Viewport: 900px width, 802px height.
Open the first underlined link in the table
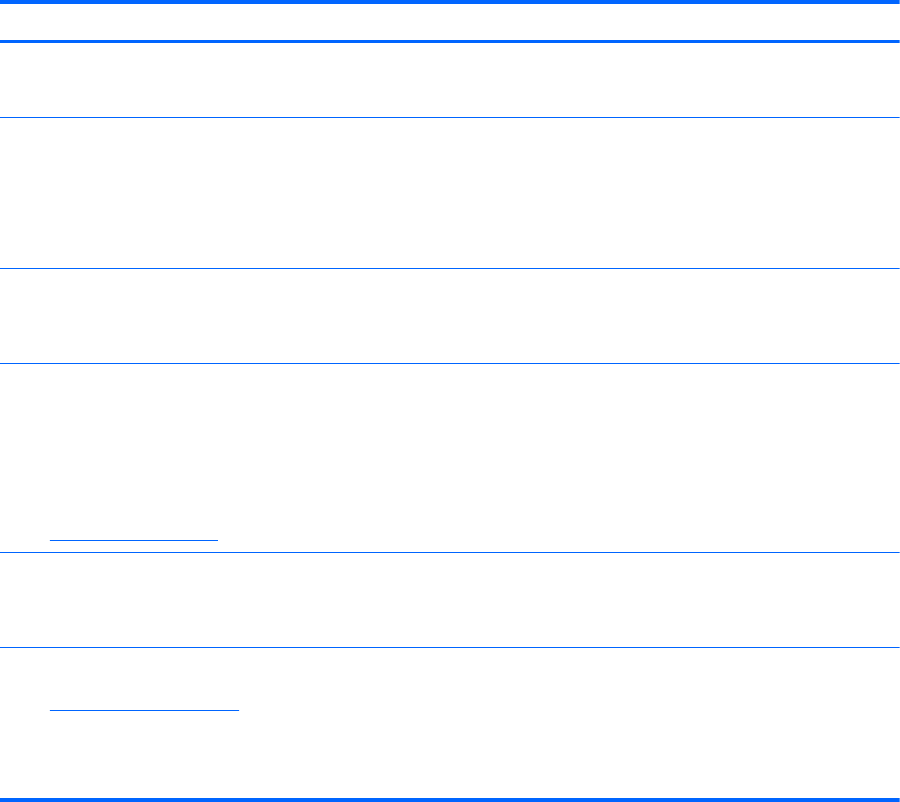coord(133,538)
